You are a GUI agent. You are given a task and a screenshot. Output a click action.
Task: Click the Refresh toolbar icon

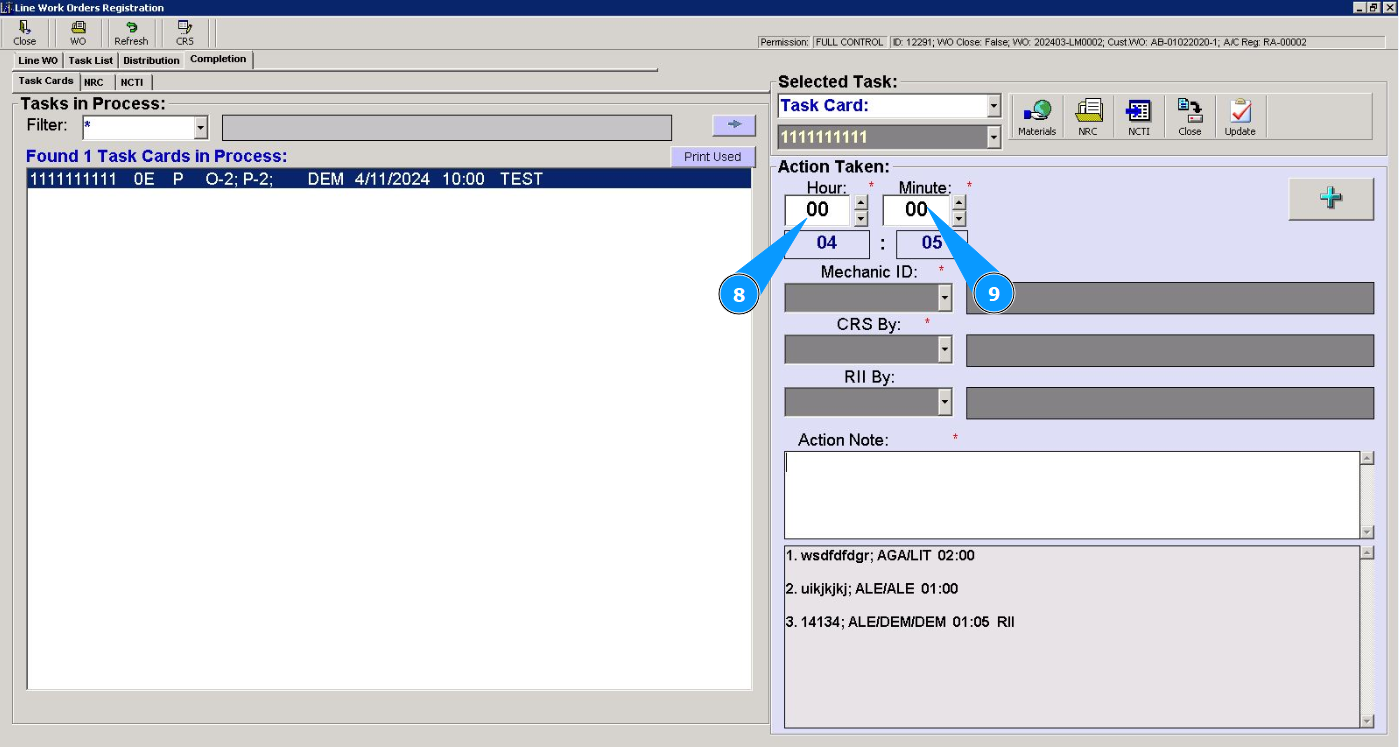(131, 33)
